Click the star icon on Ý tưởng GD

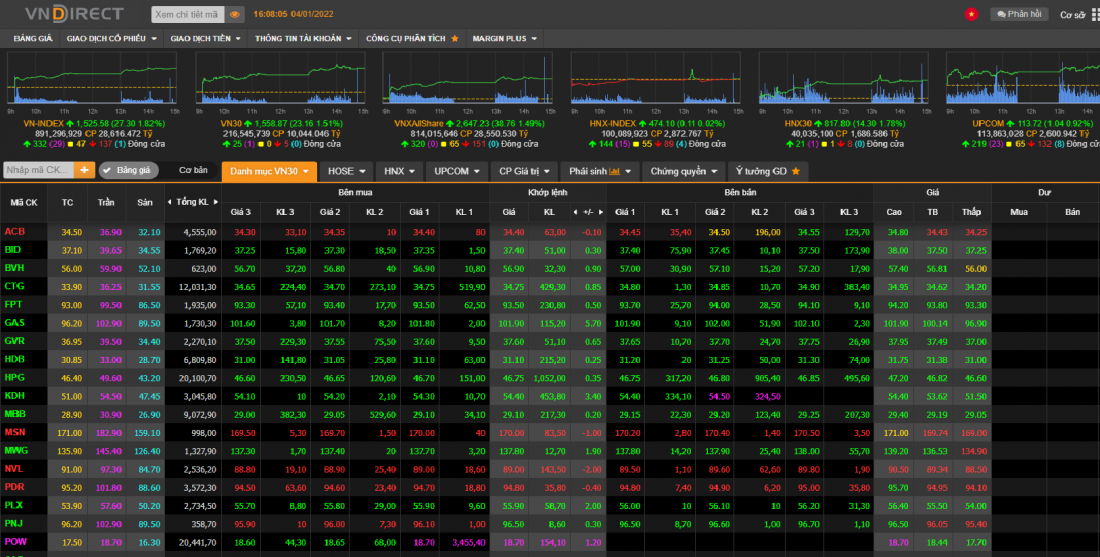796,171
